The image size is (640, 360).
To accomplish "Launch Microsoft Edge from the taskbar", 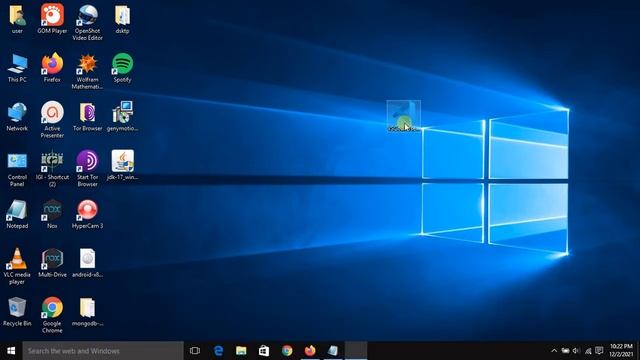I will (x=218, y=351).
